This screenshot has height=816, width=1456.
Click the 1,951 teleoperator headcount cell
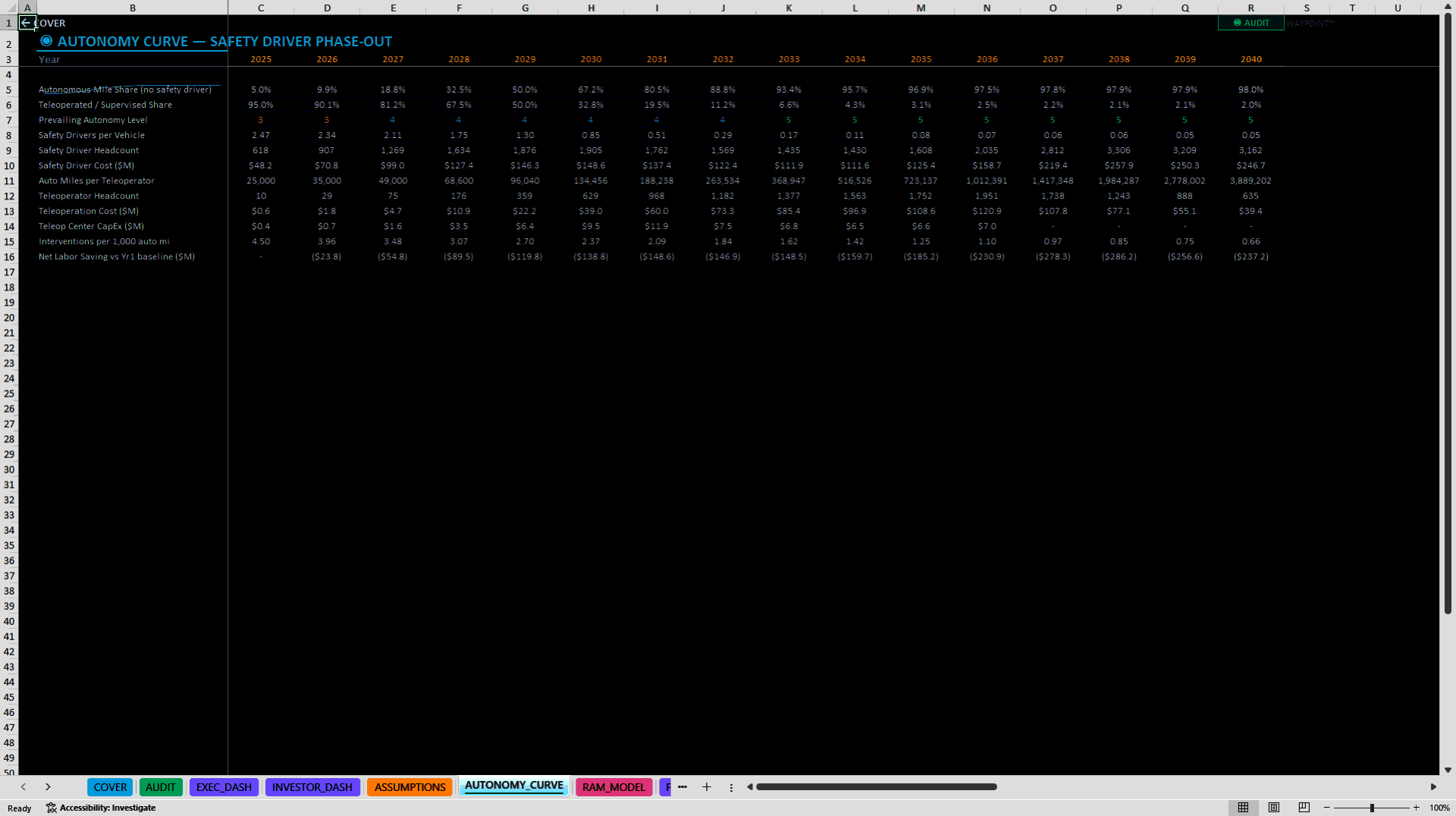click(987, 196)
